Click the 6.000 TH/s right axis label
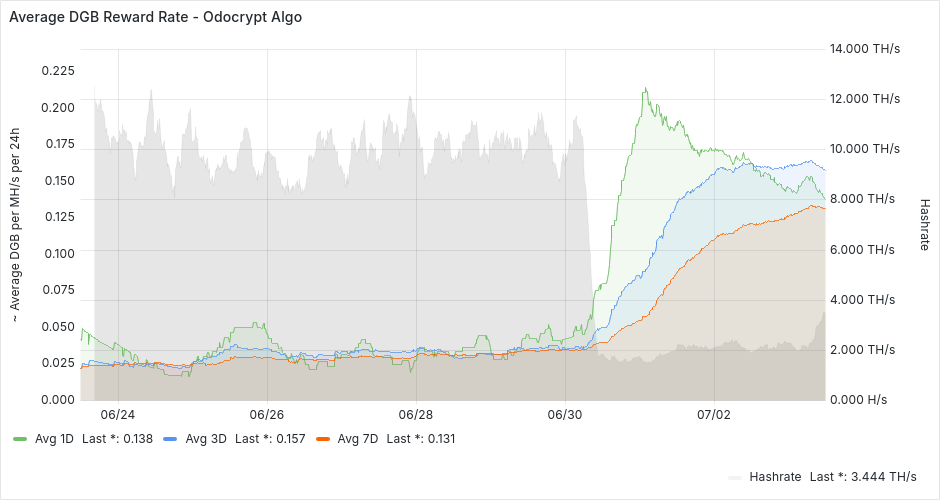This screenshot has width=940, height=500. [x=862, y=249]
